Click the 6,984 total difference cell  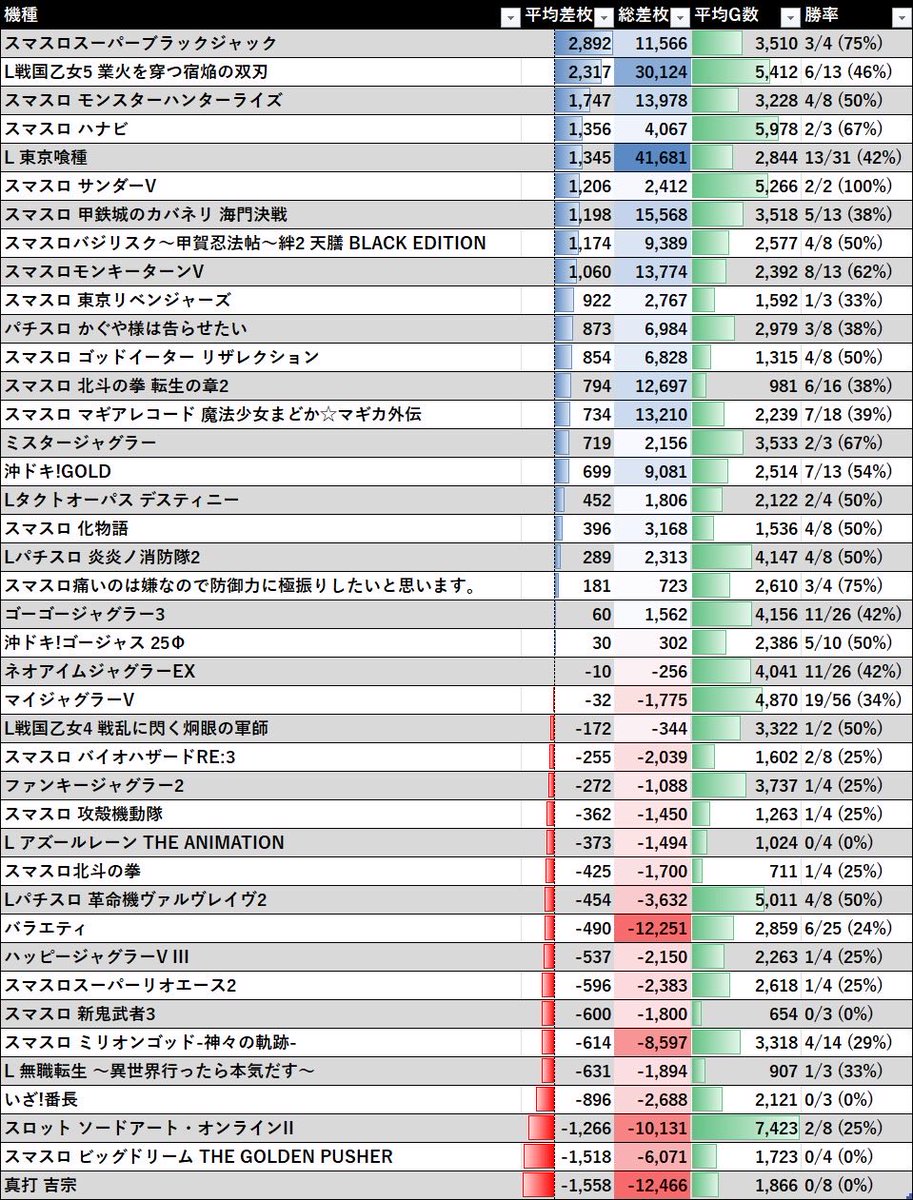coord(651,329)
